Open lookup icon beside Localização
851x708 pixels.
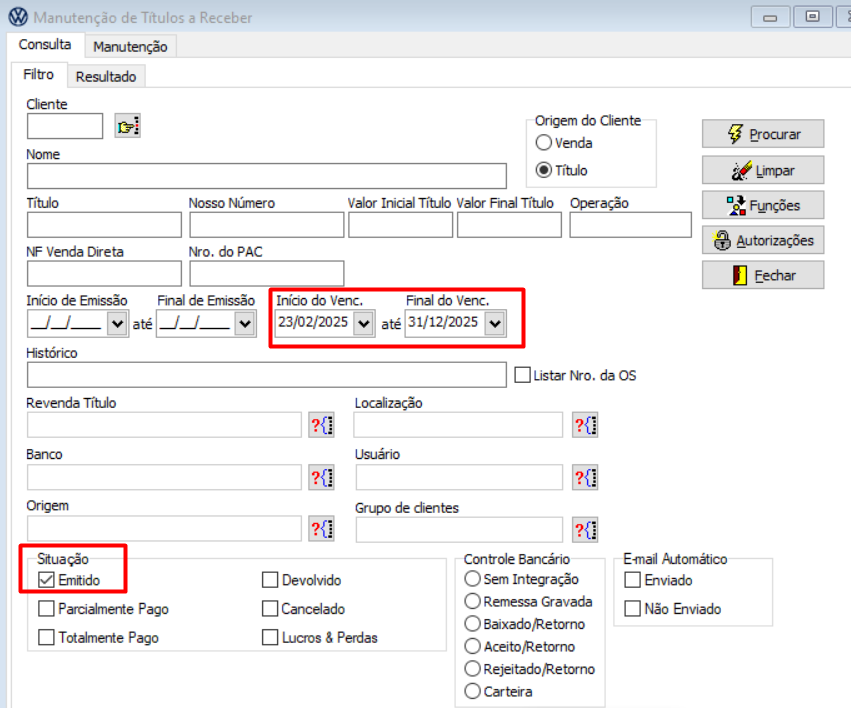point(585,425)
